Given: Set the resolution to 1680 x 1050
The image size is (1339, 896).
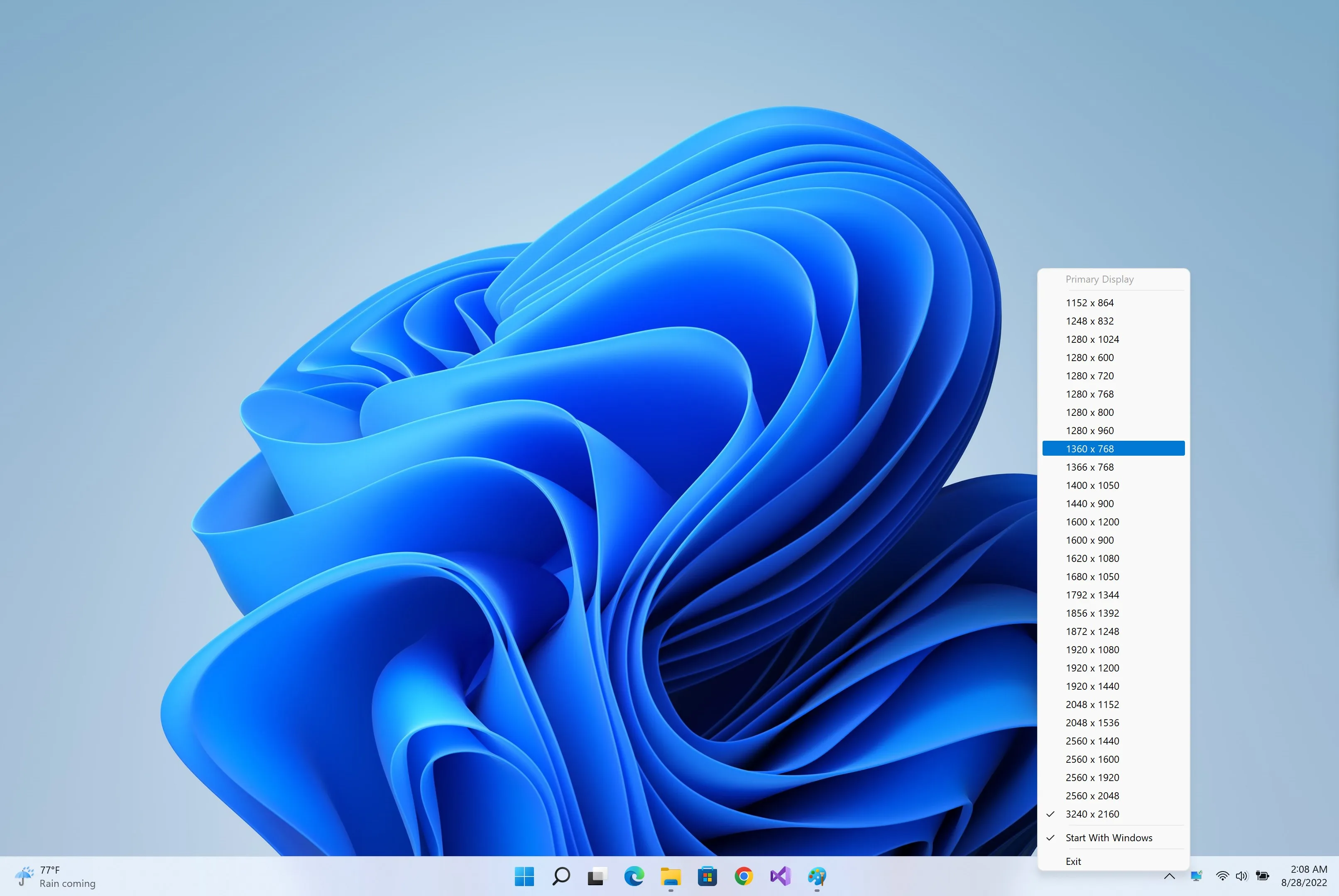Looking at the screenshot, I should (x=1114, y=577).
